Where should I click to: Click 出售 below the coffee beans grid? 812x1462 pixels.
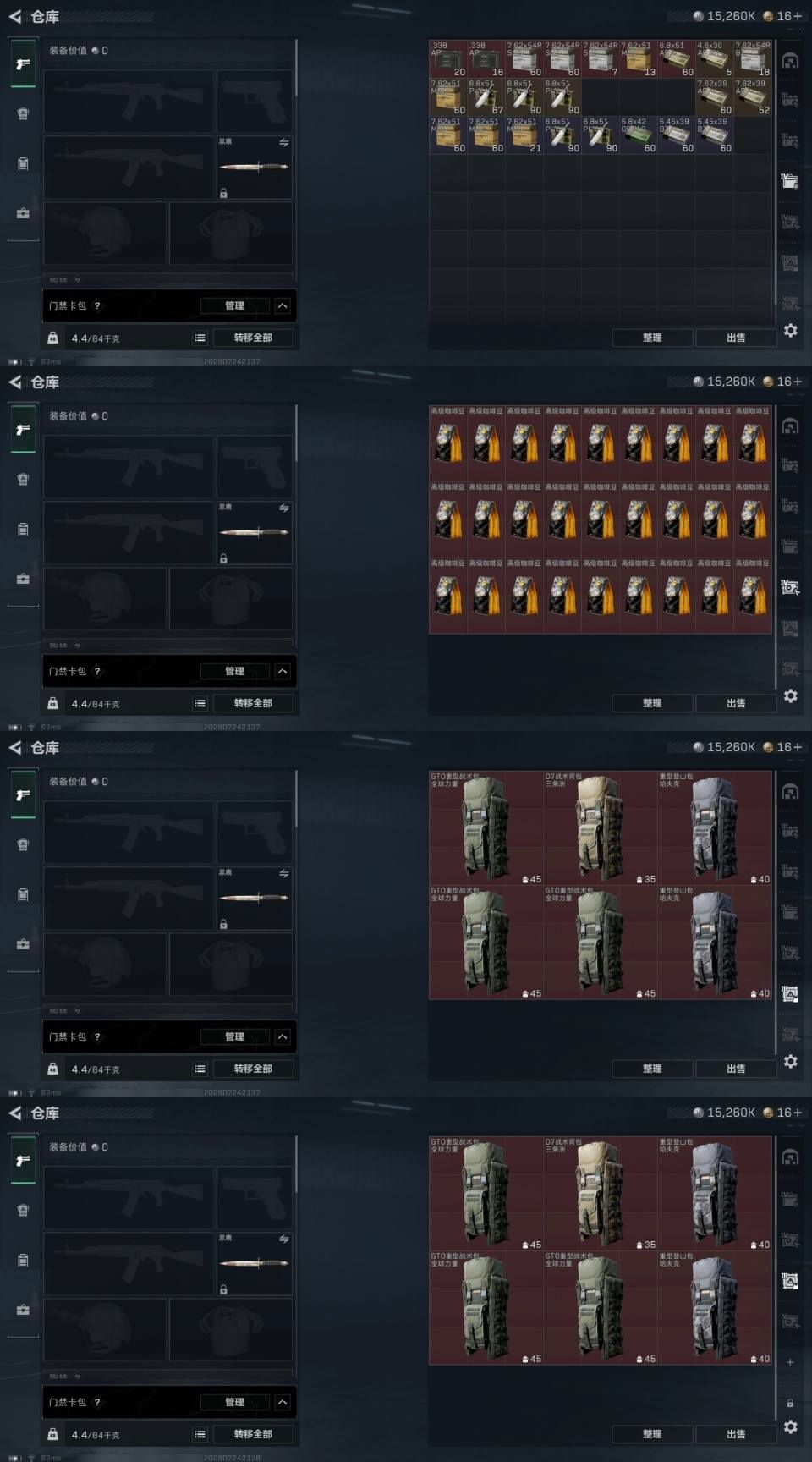(736, 703)
